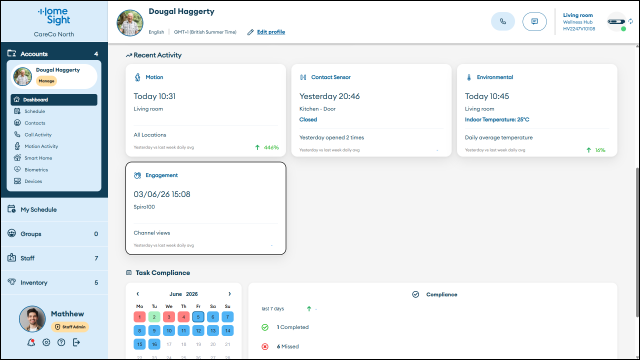Open Dougal Haggerty's header profile photo
This screenshot has width=640, height=360.
(130, 23)
